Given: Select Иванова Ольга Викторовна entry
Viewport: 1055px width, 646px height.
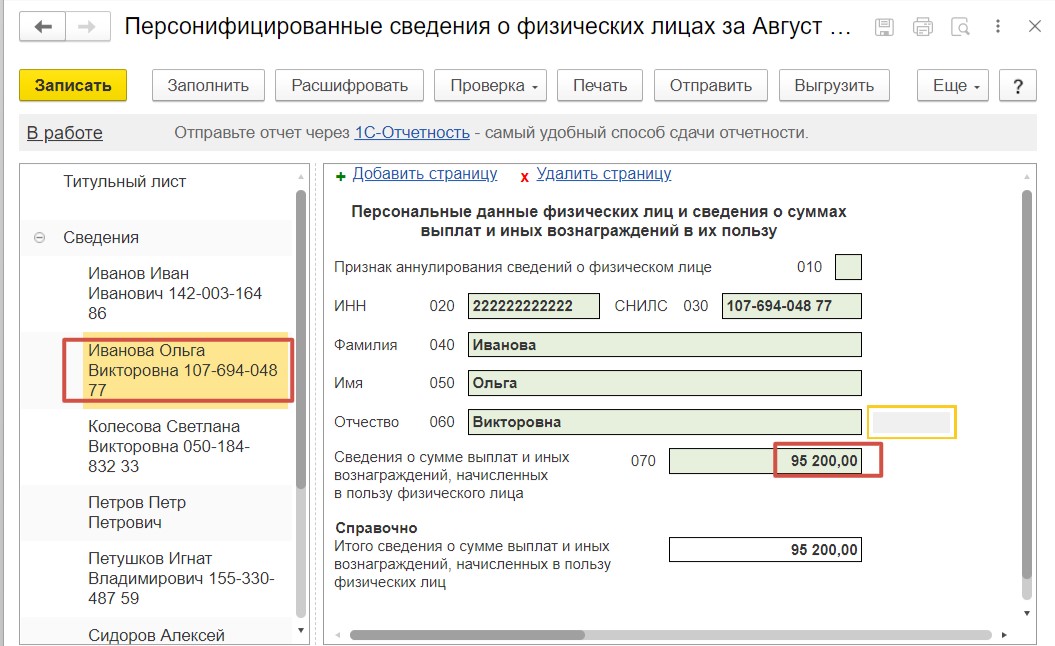Looking at the screenshot, I should coord(182,370).
